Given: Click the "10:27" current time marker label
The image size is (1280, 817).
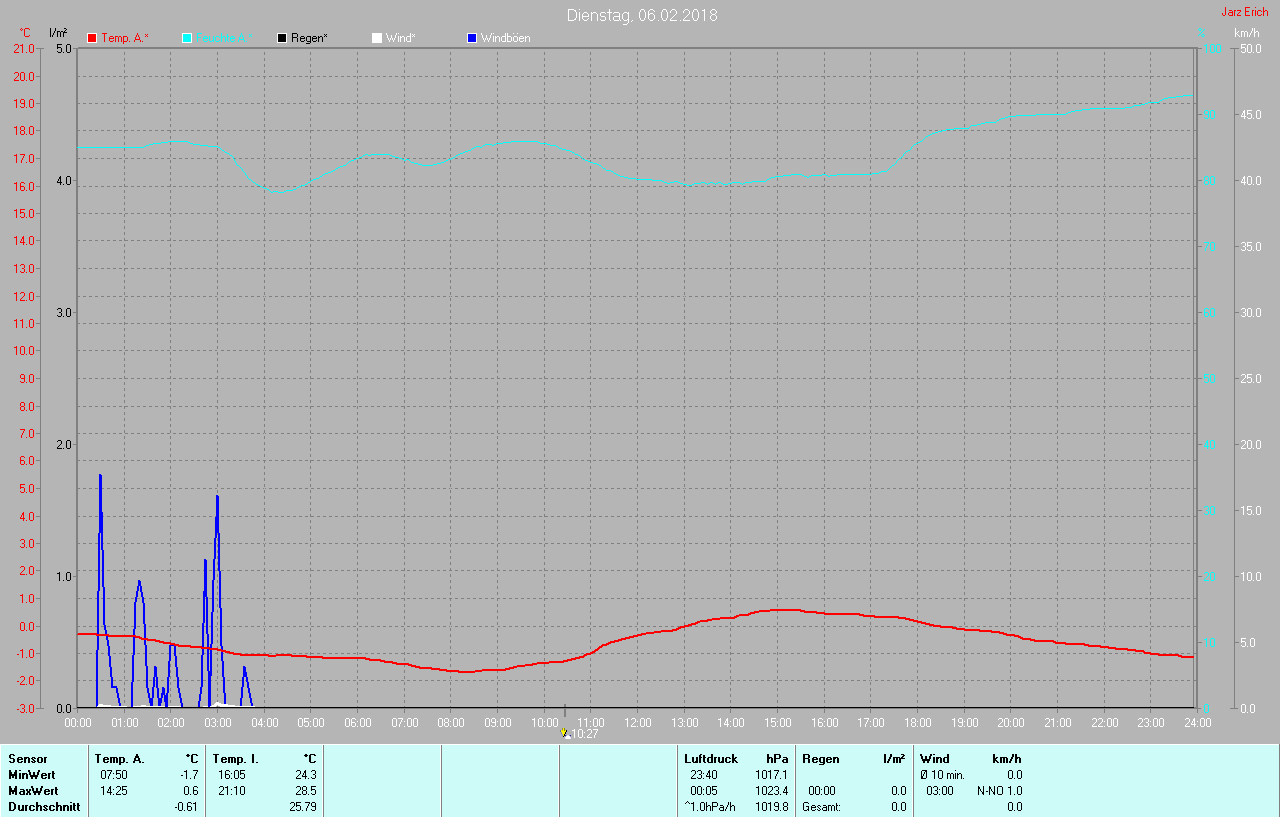Looking at the screenshot, I should (x=584, y=734).
